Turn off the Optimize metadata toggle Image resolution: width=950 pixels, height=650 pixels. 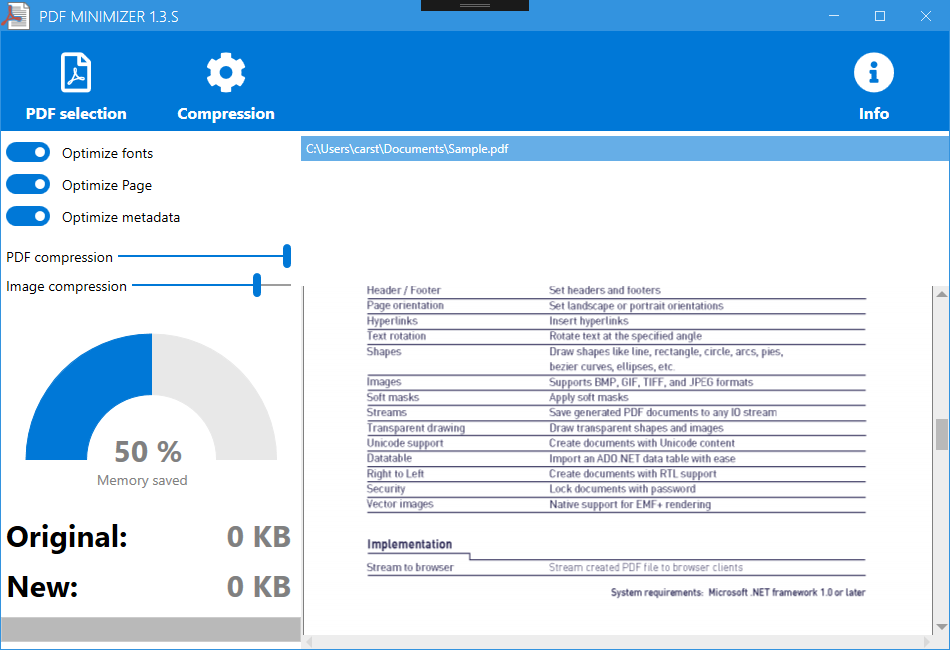[28, 216]
